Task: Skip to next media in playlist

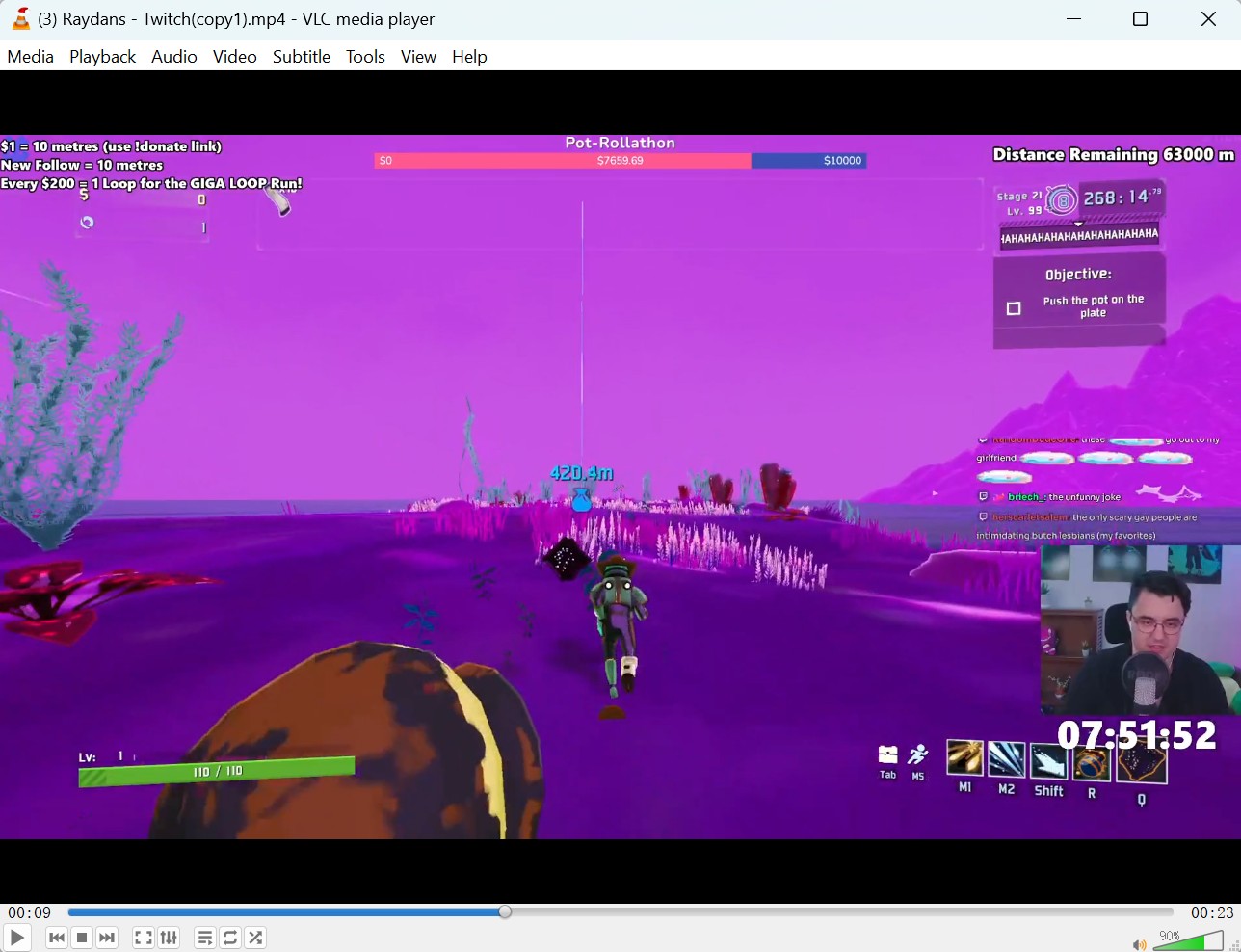Action: point(107,938)
